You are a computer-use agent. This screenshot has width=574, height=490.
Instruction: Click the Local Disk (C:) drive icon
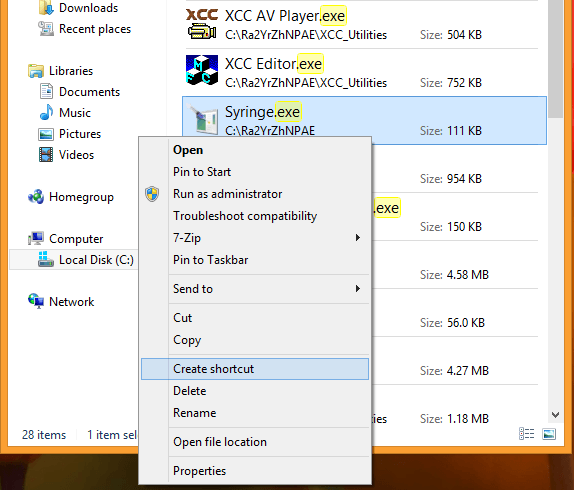(x=46, y=259)
